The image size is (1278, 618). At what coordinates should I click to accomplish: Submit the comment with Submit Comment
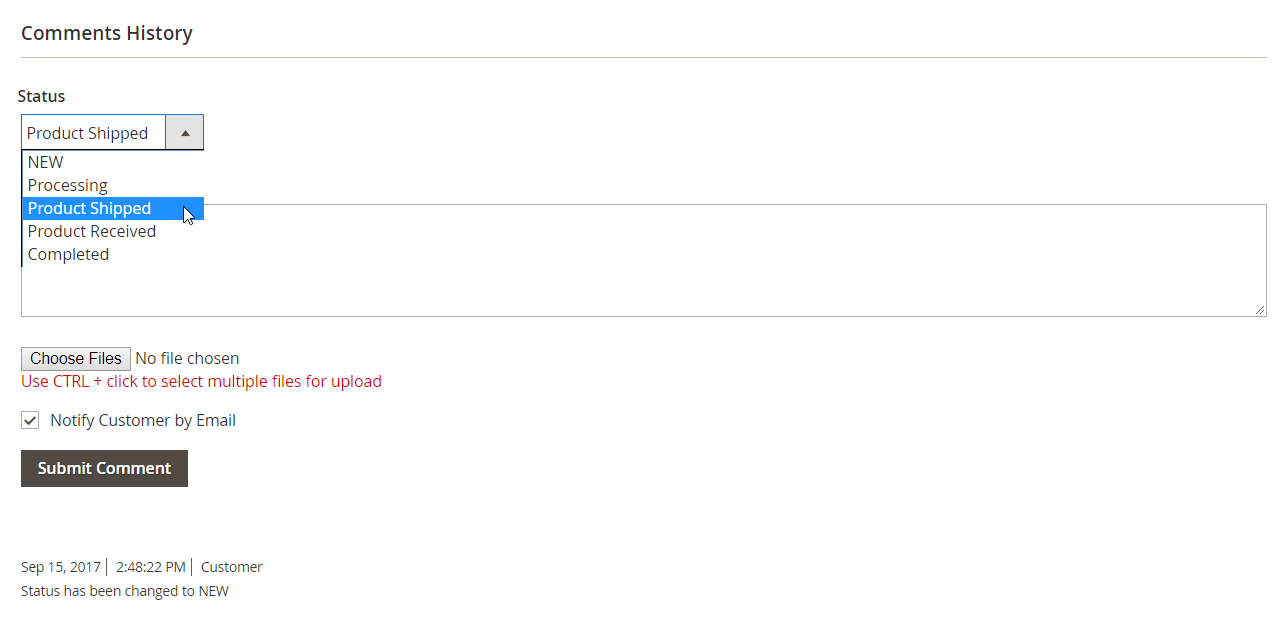[x=104, y=468]
